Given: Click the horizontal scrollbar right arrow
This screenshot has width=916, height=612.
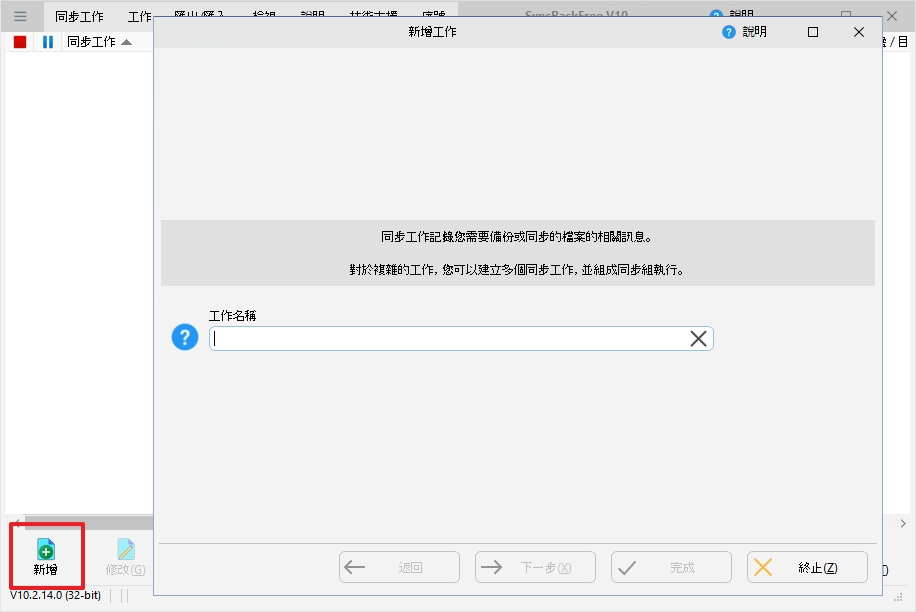Looking at the screenshot, I should click(903, 523).
